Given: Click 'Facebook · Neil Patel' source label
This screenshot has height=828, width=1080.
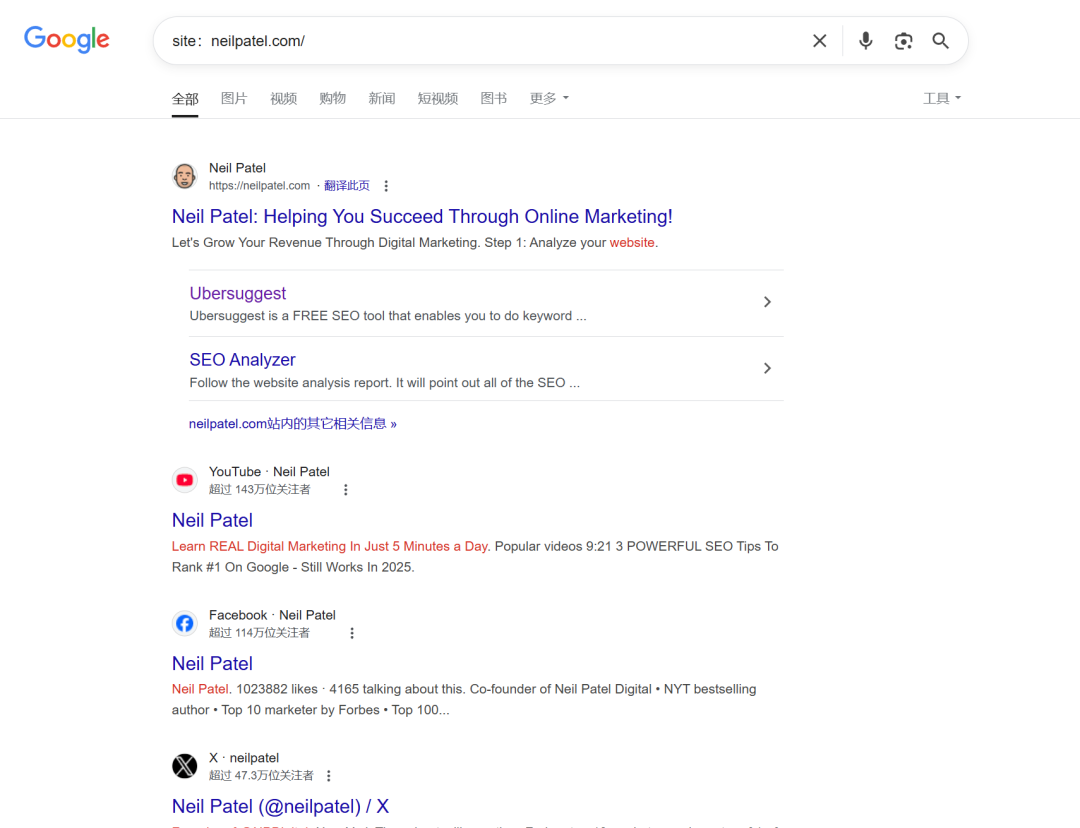Looking at the screenshot, I should pos(272,615).
